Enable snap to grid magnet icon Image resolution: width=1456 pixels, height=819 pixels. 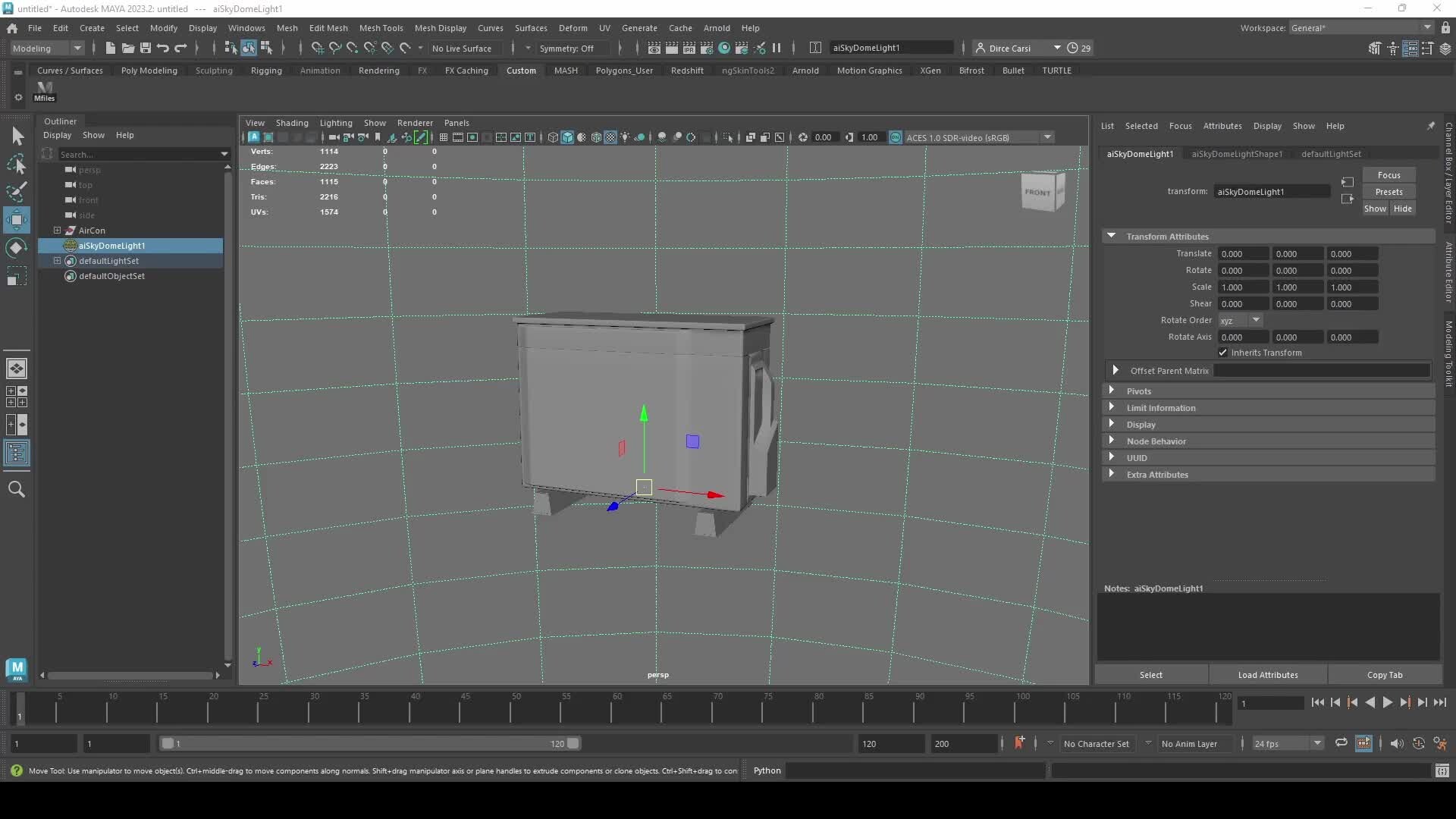point(317,48)
